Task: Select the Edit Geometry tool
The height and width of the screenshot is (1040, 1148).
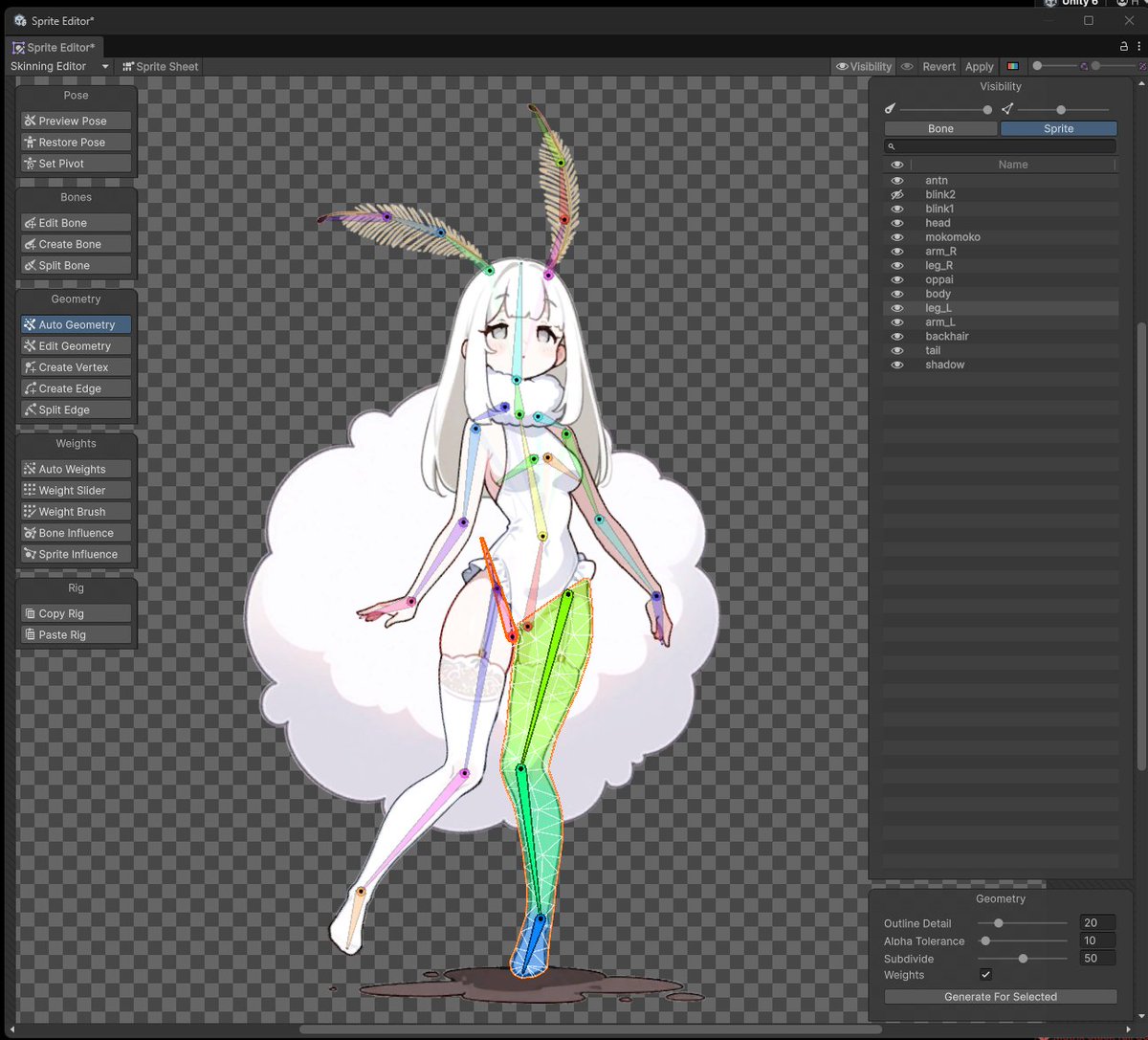Action: click(x=77, y=345)
